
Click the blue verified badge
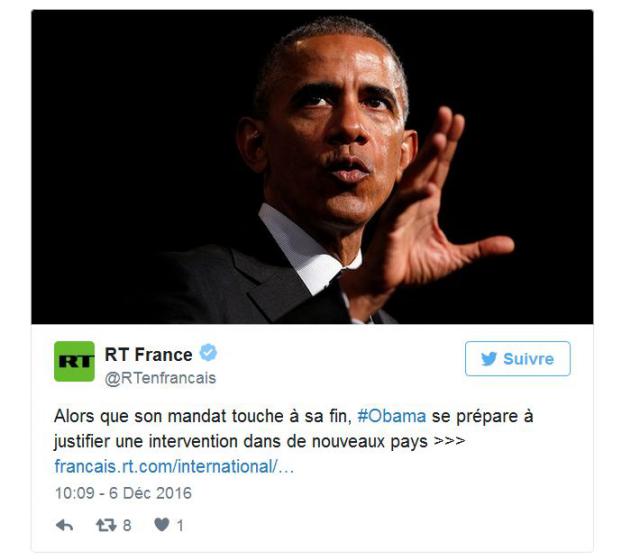pos(208,353)
